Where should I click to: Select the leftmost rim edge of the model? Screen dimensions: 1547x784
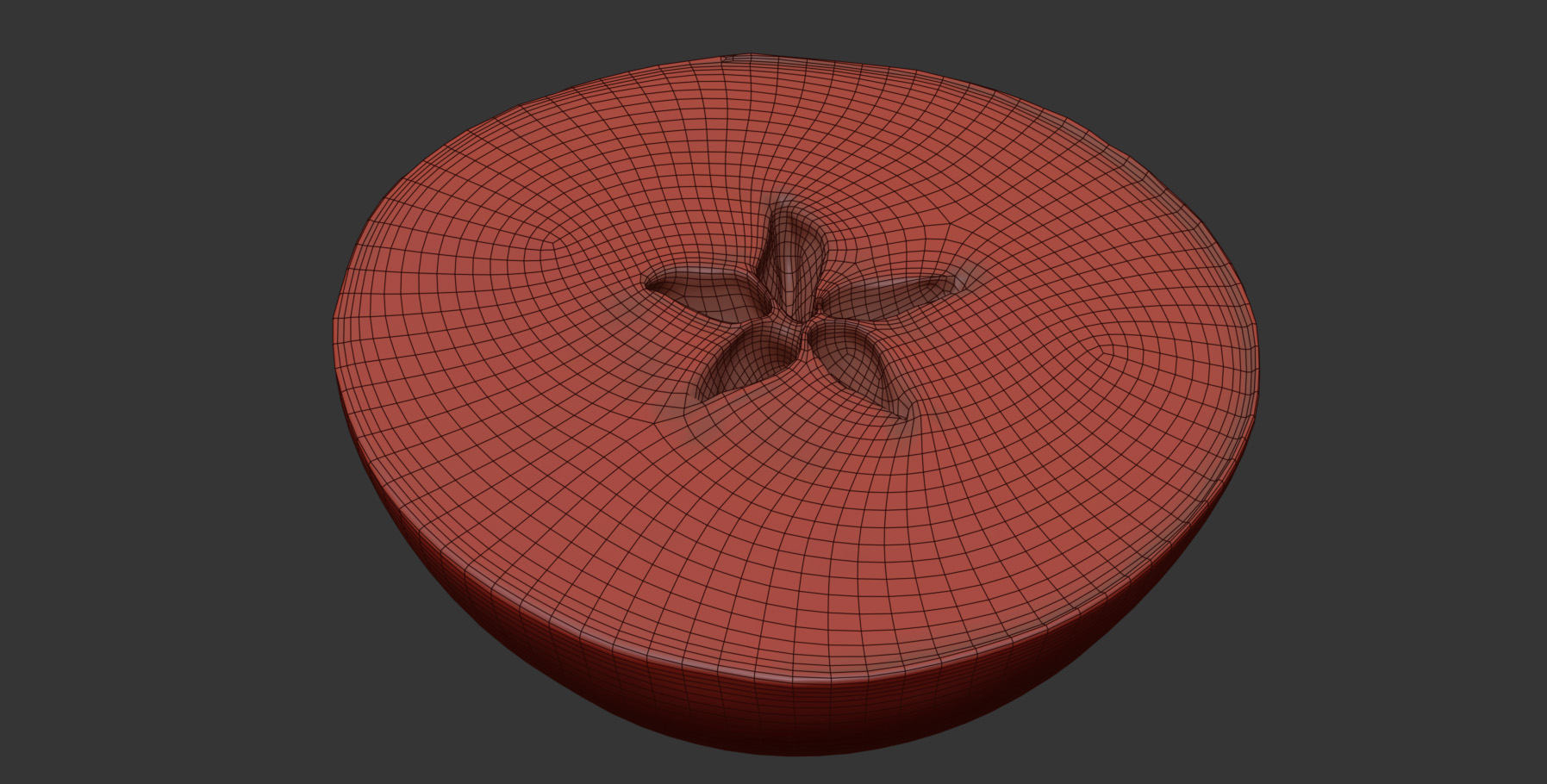tap(335, 327)
